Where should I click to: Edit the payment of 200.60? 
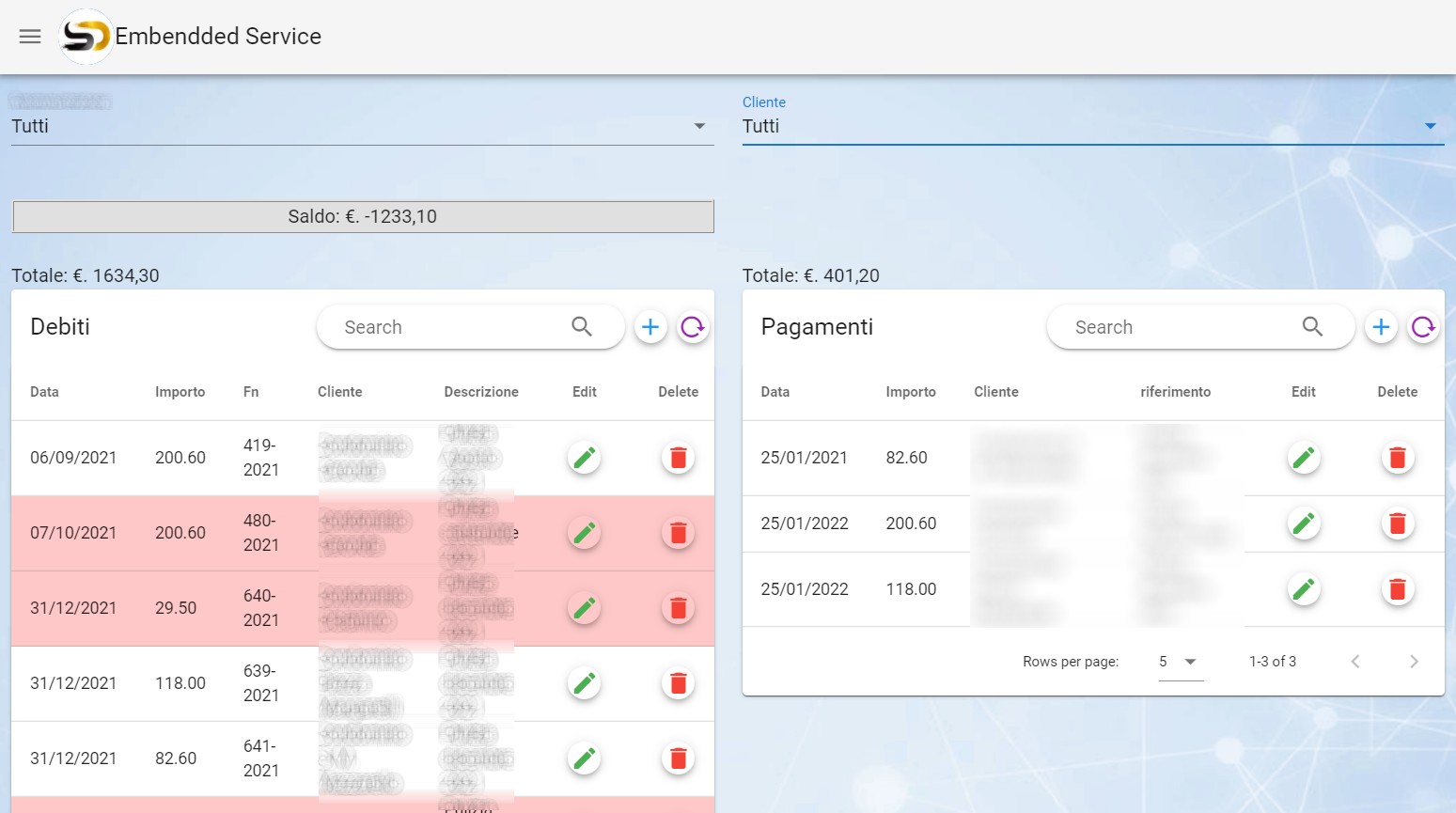point(1304,524)
